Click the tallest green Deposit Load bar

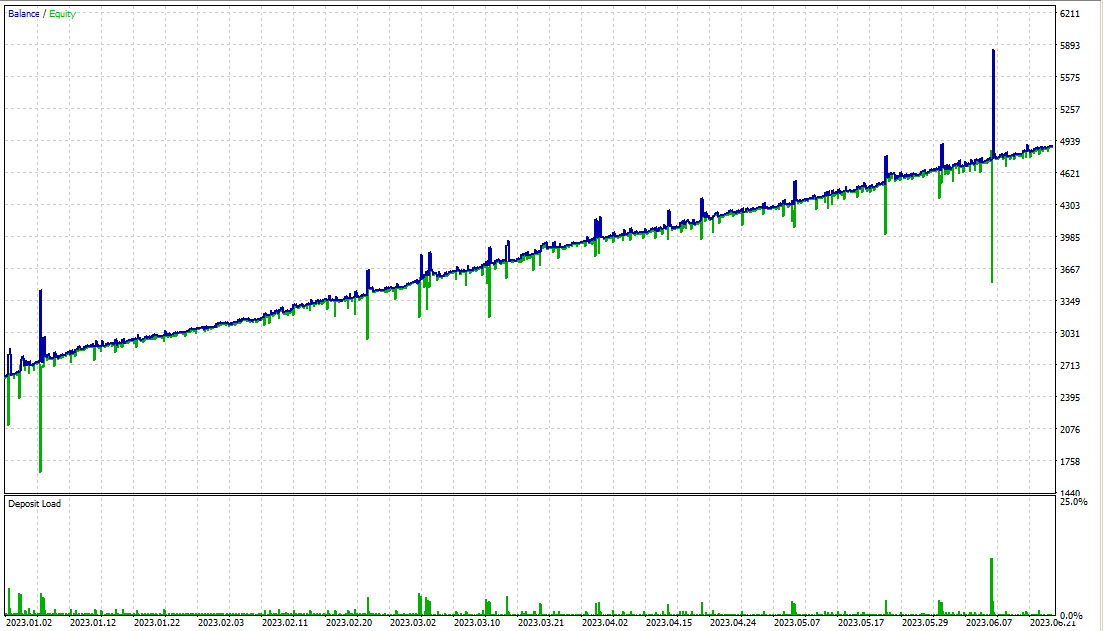(x=992, y=587)
